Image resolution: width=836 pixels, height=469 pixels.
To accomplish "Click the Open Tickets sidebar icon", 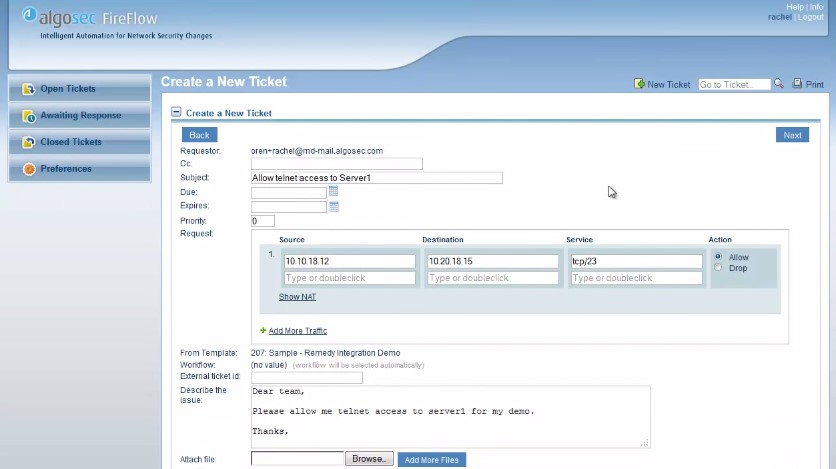I will pyautogui.click(x=28, y=88).
